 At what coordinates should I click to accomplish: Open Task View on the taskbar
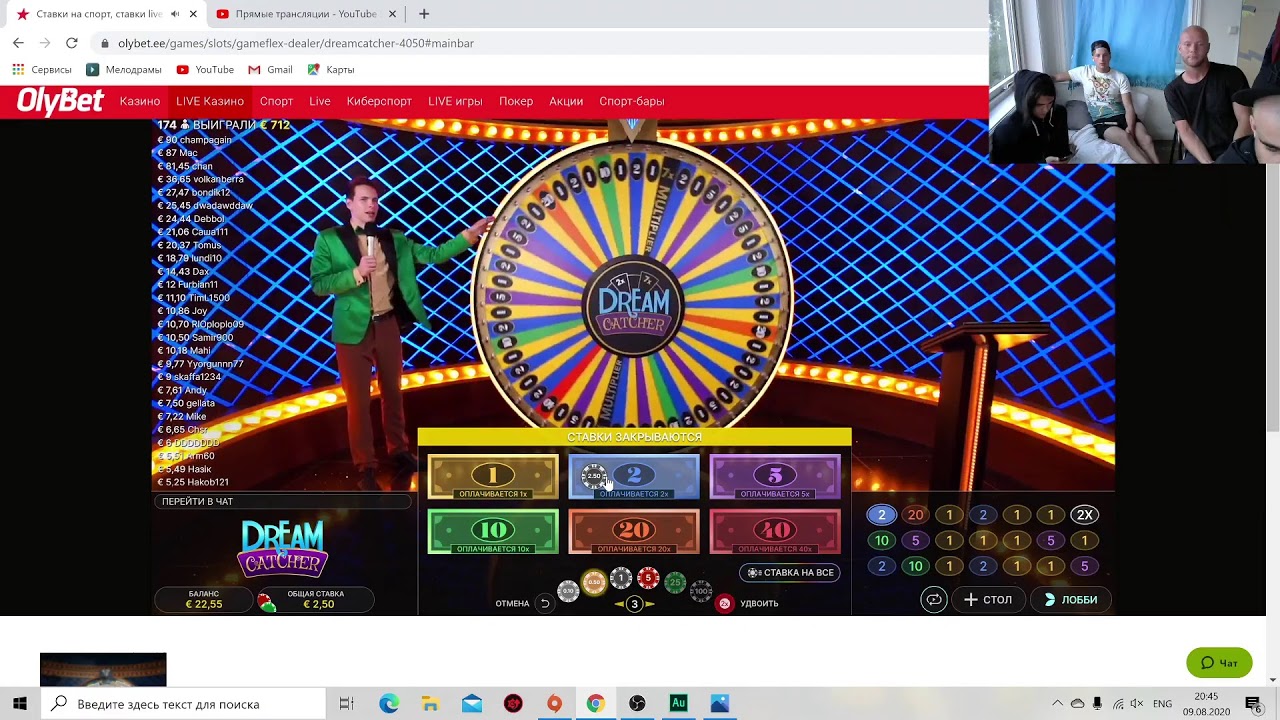point(347,704)
